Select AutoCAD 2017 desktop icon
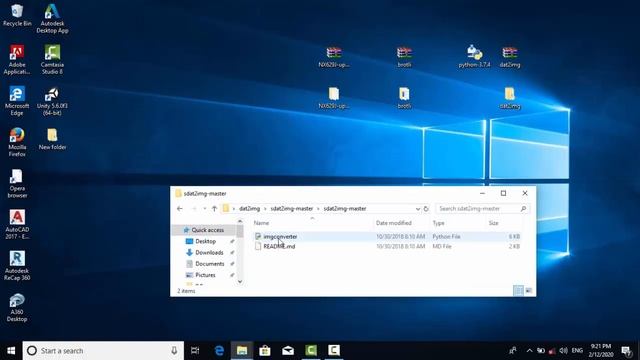640x360 pixels. click(17, 224)
